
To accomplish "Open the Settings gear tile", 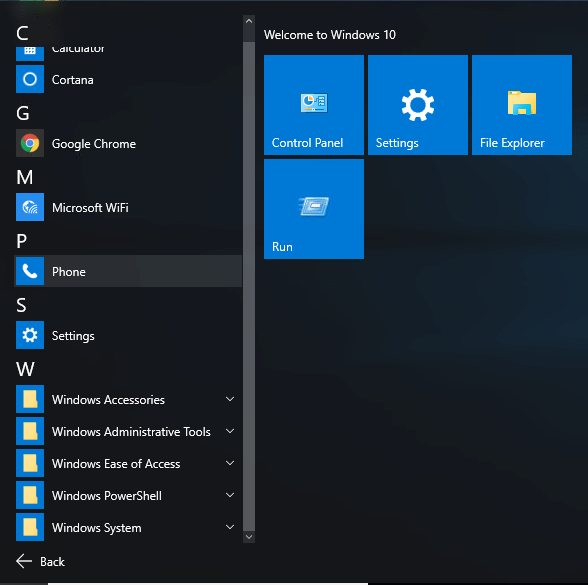I will point(418,105).
